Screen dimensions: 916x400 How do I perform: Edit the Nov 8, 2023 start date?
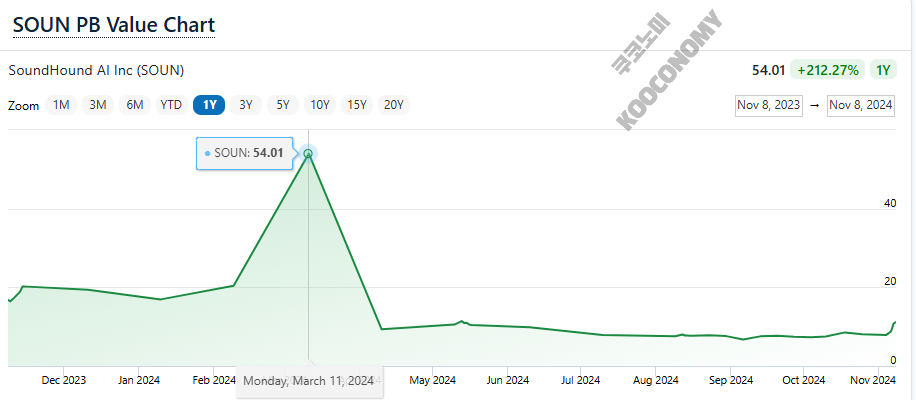[x=768, y=105]
